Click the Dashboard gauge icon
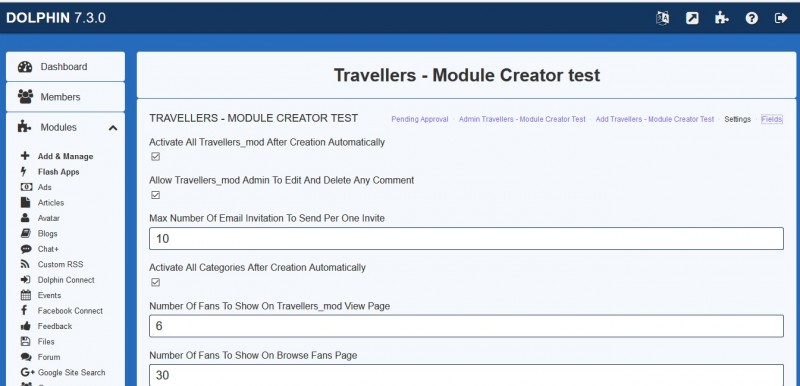The image size is (800, 386). click(25, 67)
